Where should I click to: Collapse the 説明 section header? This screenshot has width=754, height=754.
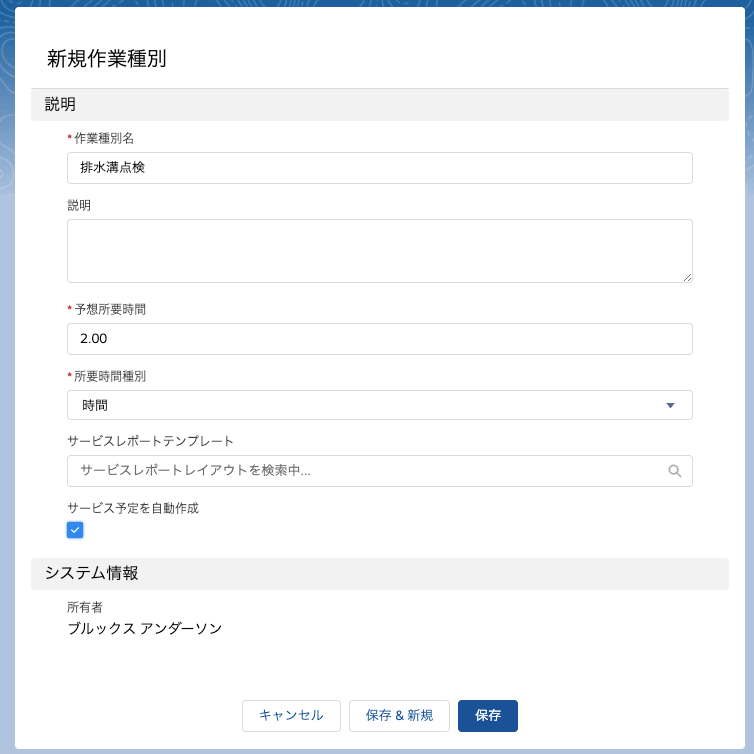coord(379,104)
